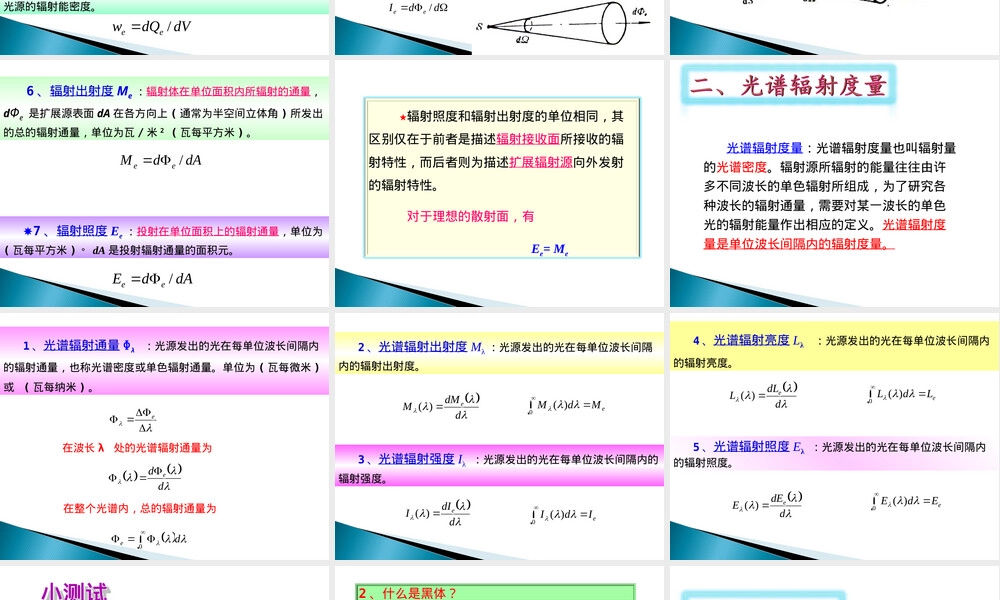Screen dimensions: 1000x600
Task: Click the formula we = dQe / dV
Action: click(152, 27)
